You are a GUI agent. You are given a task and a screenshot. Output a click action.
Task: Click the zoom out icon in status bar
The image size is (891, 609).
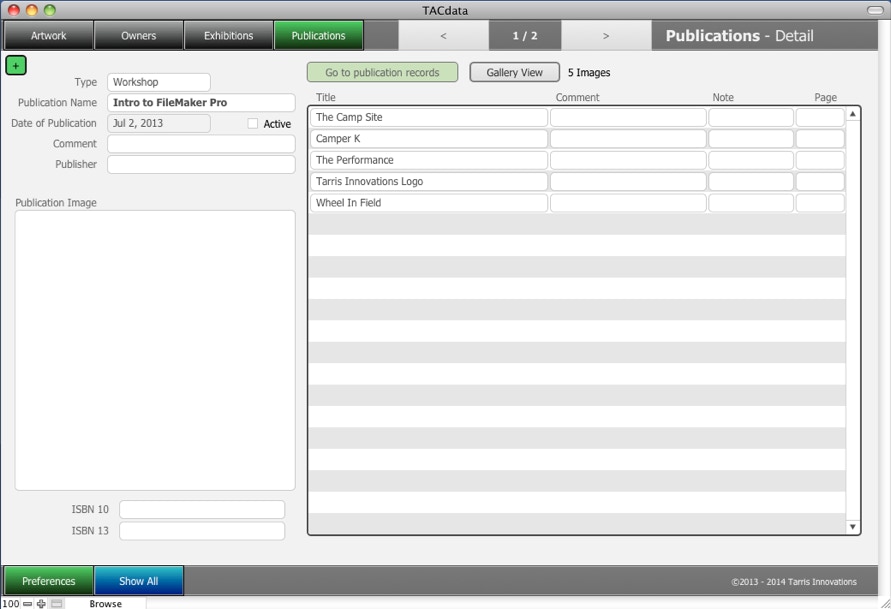point(28,603)
